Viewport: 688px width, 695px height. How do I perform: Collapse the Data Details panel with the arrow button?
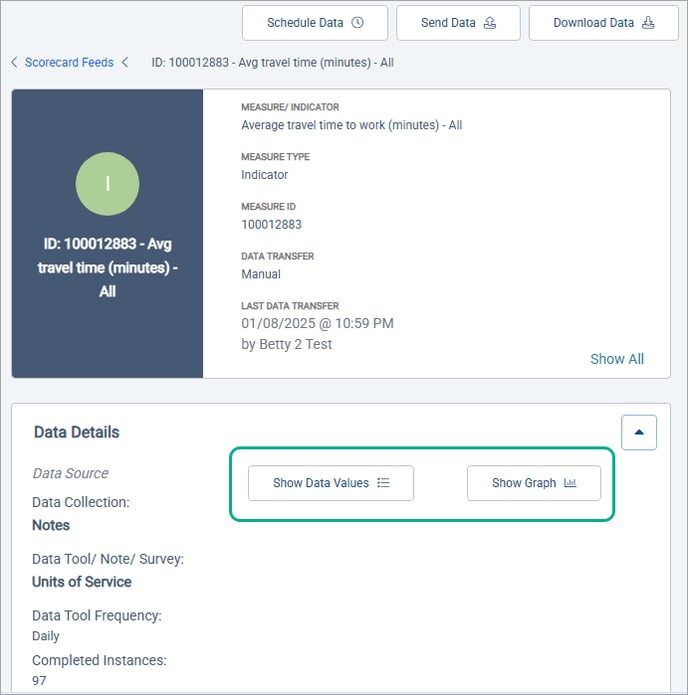639,433
